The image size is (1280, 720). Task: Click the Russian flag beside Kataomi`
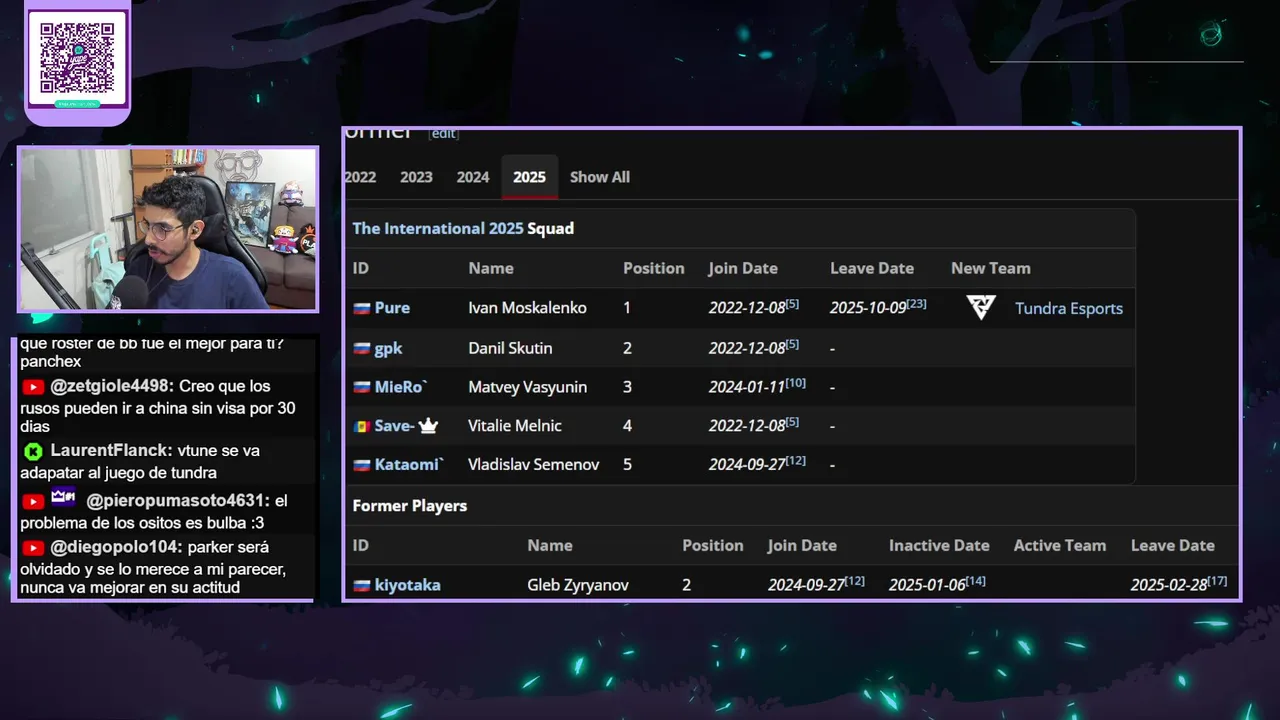pyautogui.click(x=362, y=465)
